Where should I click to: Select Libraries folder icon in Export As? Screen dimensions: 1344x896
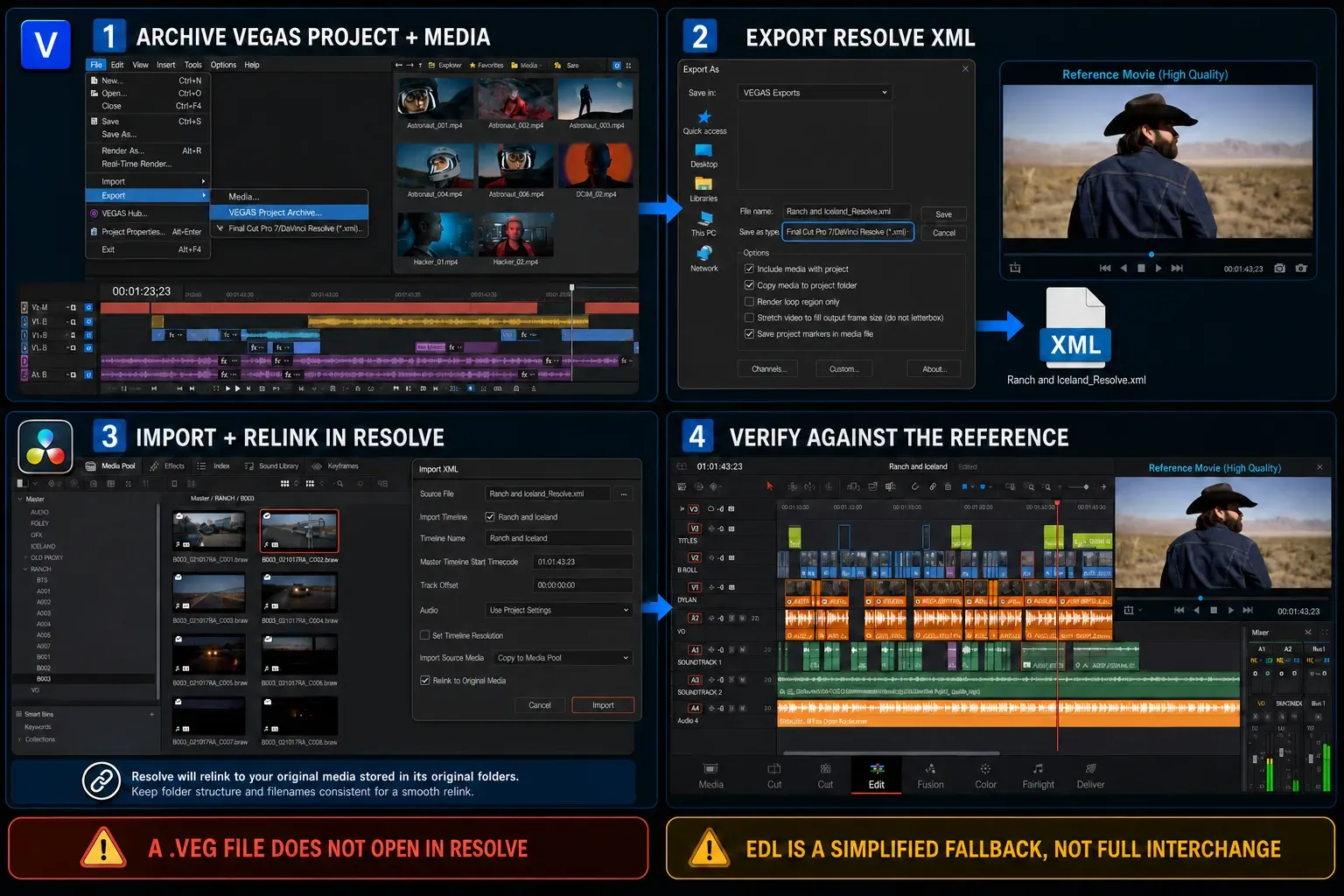coord(703,184)
